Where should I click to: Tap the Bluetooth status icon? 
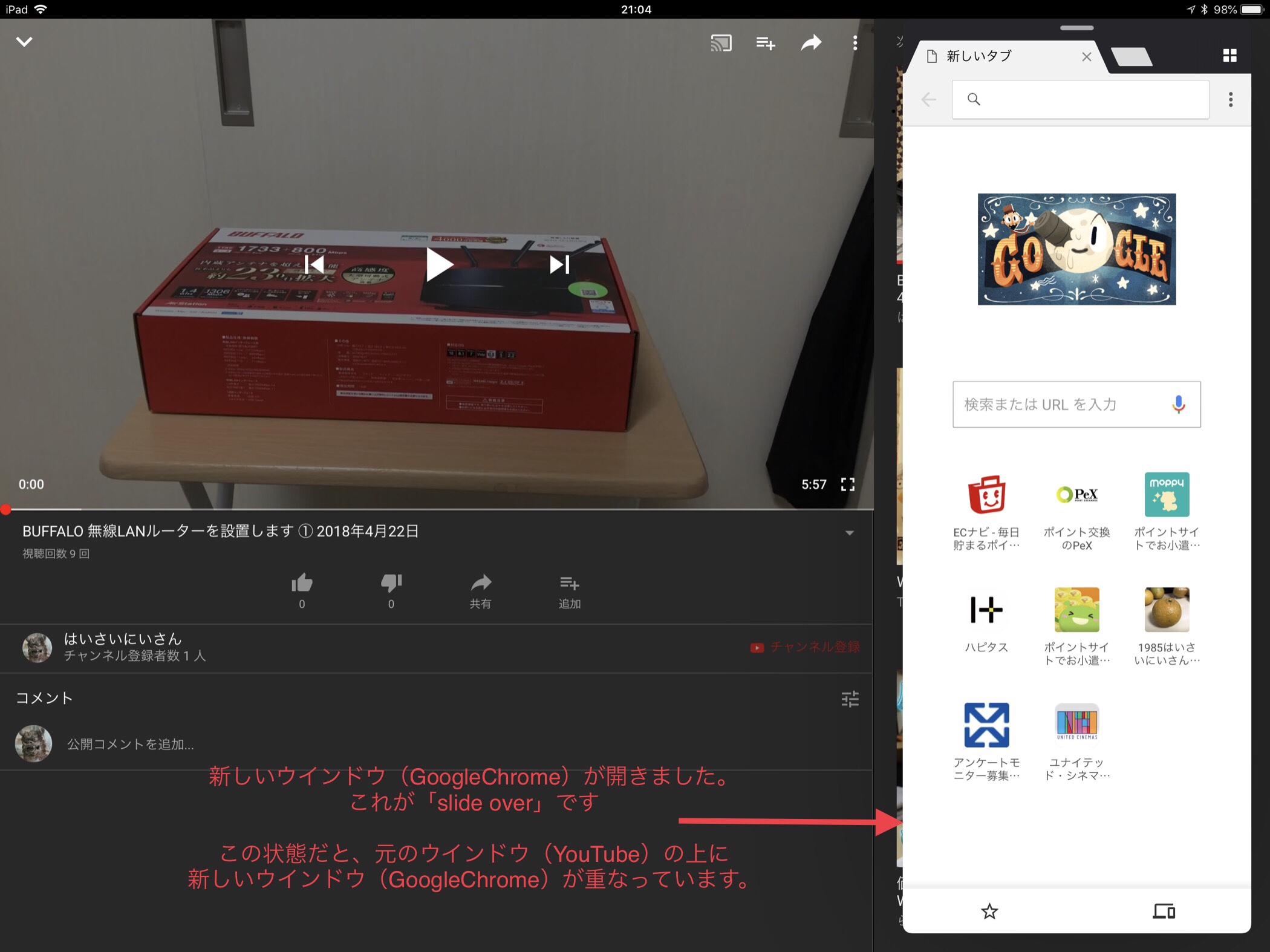tap(1204, 9)
